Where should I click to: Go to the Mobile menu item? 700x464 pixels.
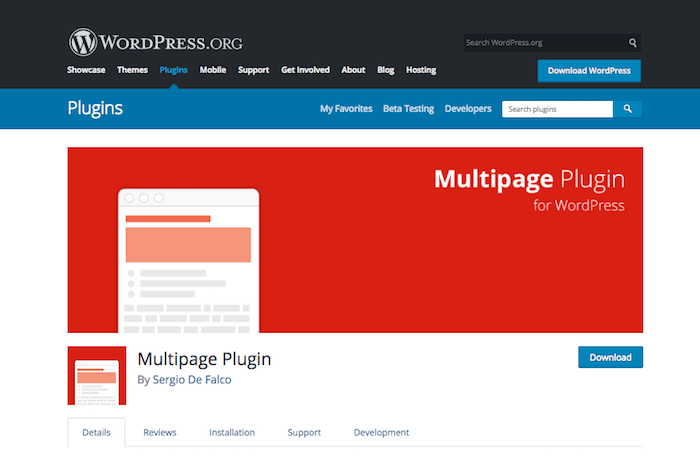click(213, 70)
